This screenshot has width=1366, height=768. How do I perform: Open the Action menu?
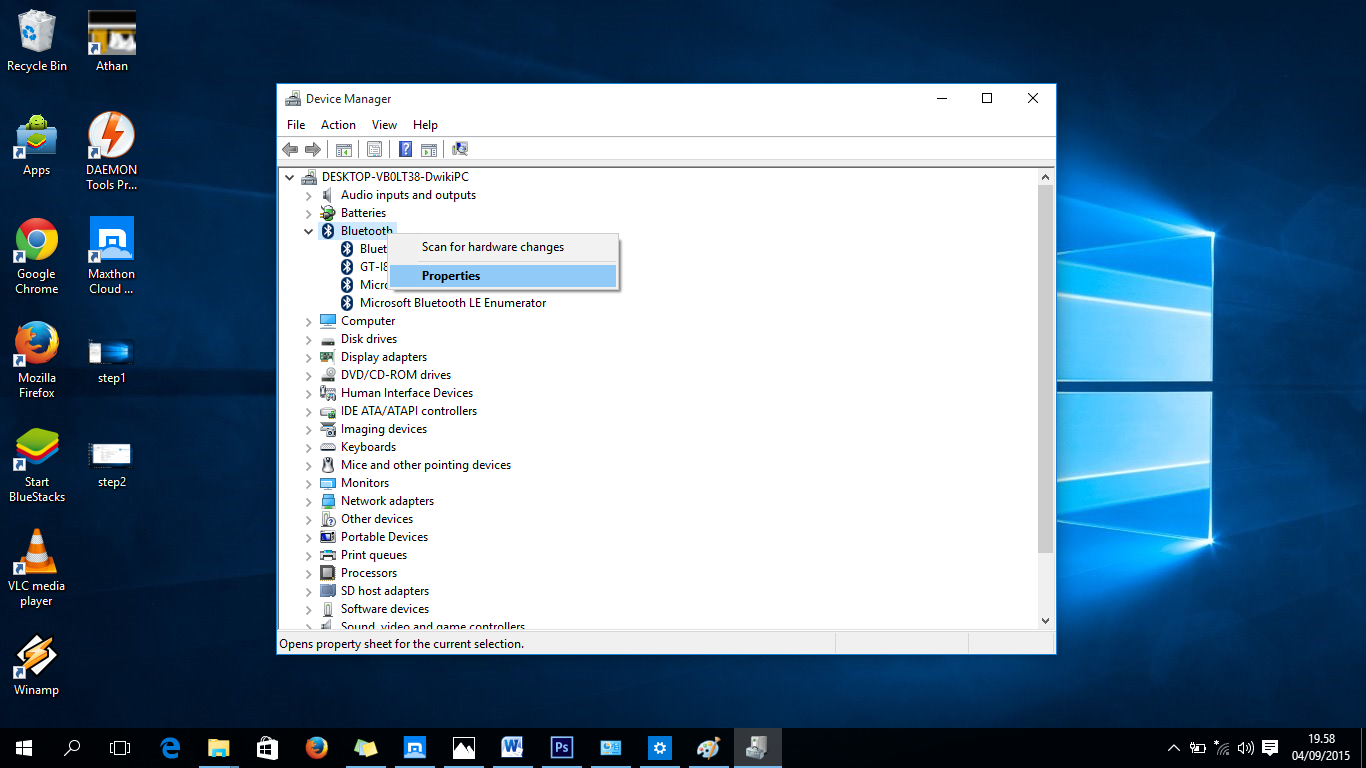pyautogui.click(x=338, y=125)
